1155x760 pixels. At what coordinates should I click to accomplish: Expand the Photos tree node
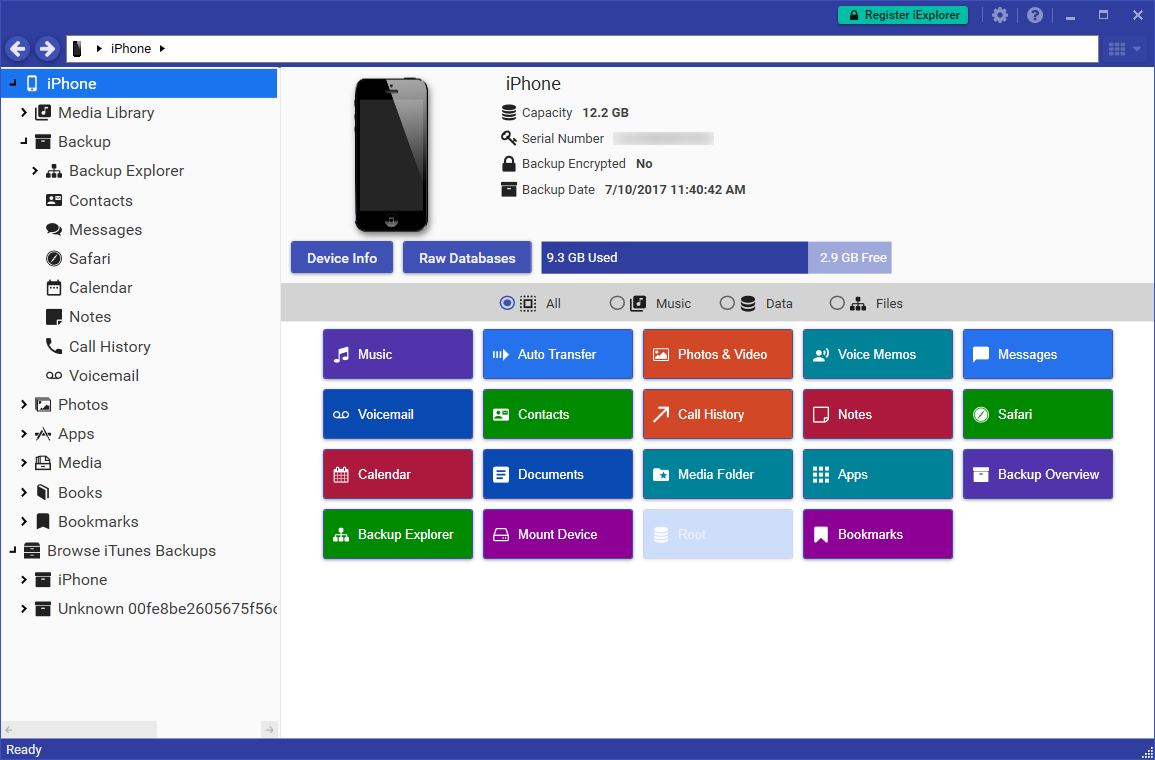pyautogui.click(x=24, y=404)
